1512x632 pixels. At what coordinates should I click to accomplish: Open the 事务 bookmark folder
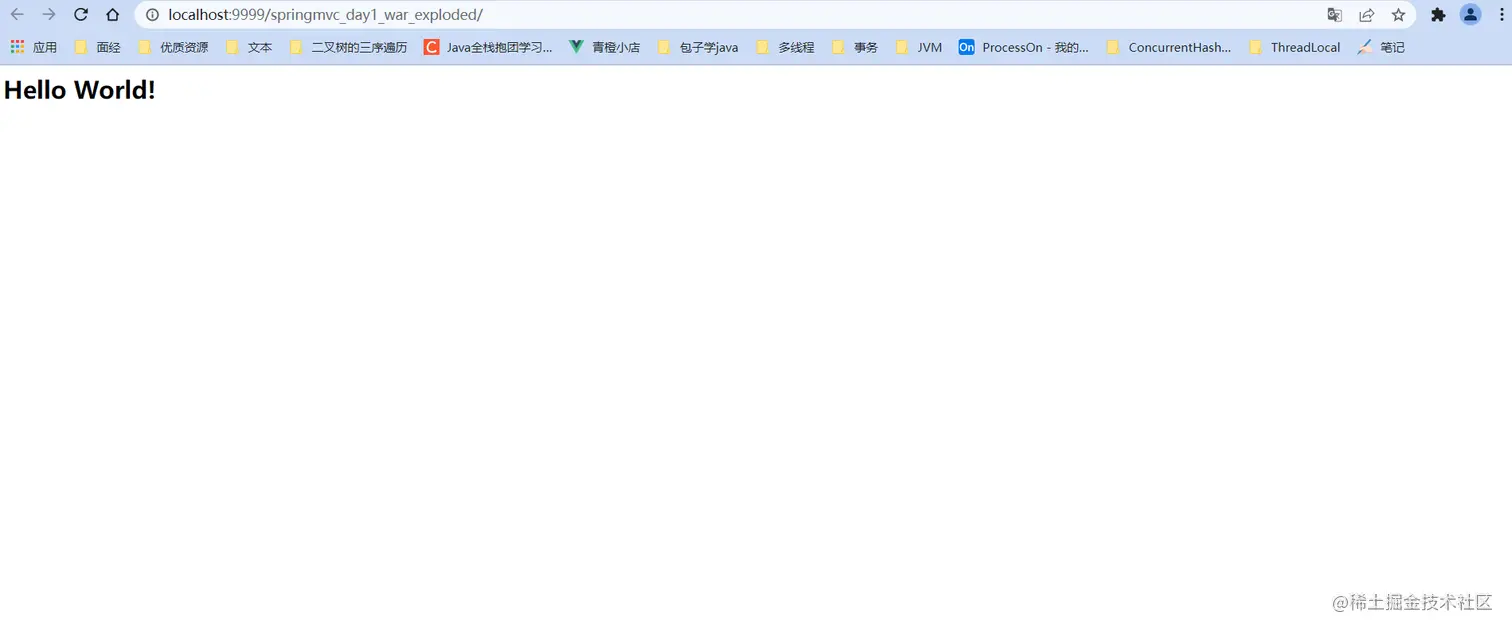[855, 47]
